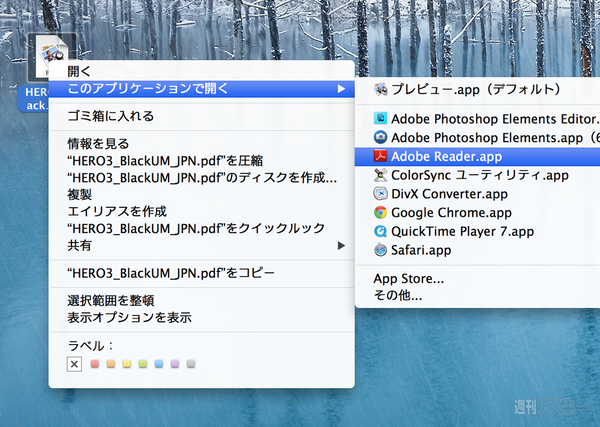Click the arrow beside このアプリケーションで開く
600x427 pixels.
[341, 89]
